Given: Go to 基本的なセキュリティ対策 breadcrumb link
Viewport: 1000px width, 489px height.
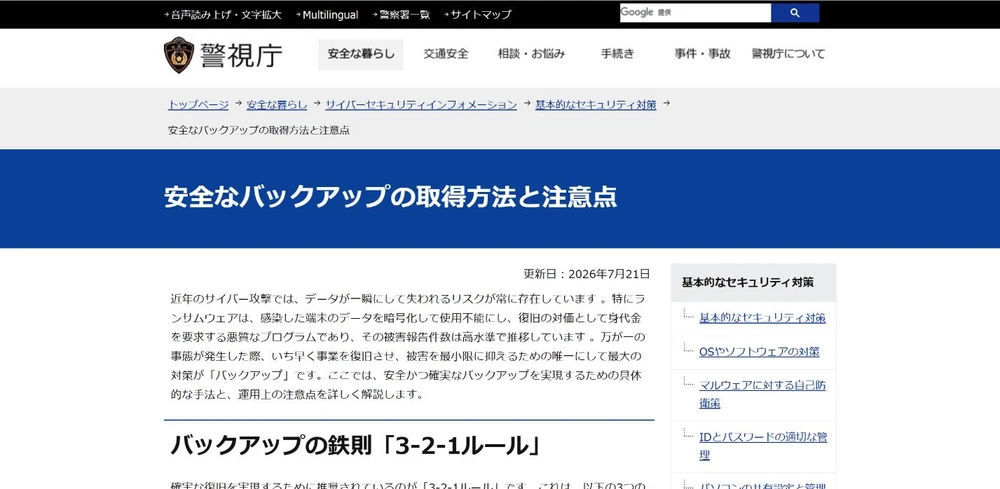Looking at the screenshot, I should point(596,105).
